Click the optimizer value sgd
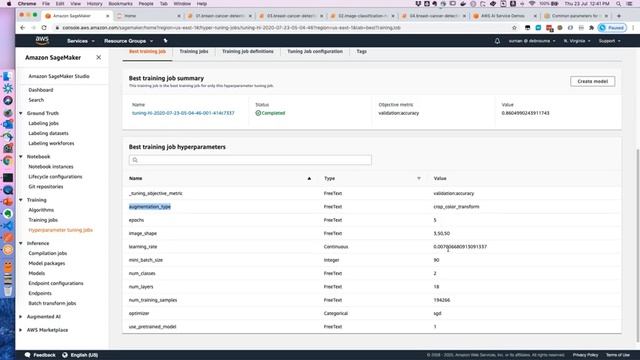The width and height of the screenshot is (640, 360). 437,313
